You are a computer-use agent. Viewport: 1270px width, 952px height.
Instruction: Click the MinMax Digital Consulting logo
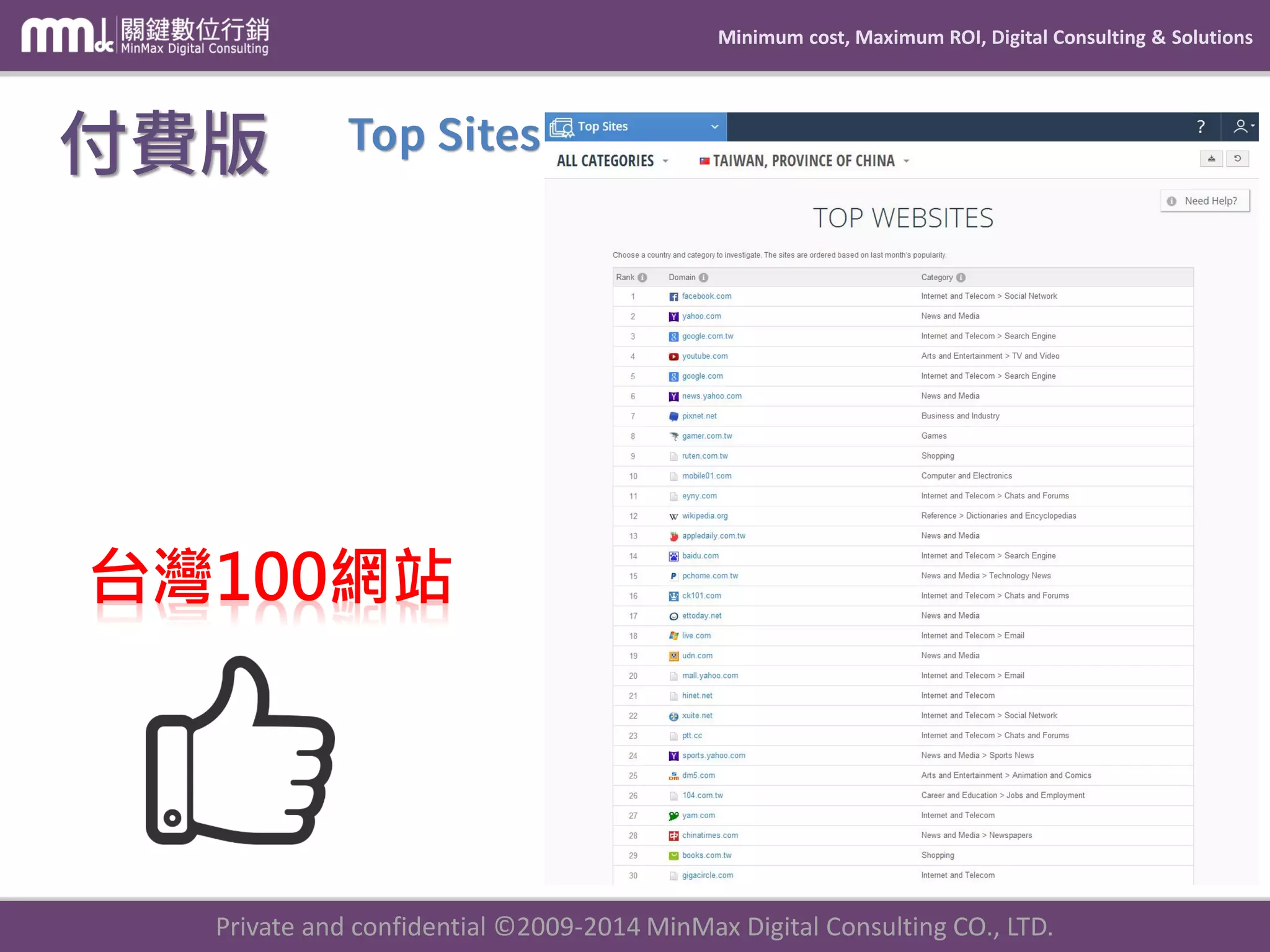click(x=145, y=36)
